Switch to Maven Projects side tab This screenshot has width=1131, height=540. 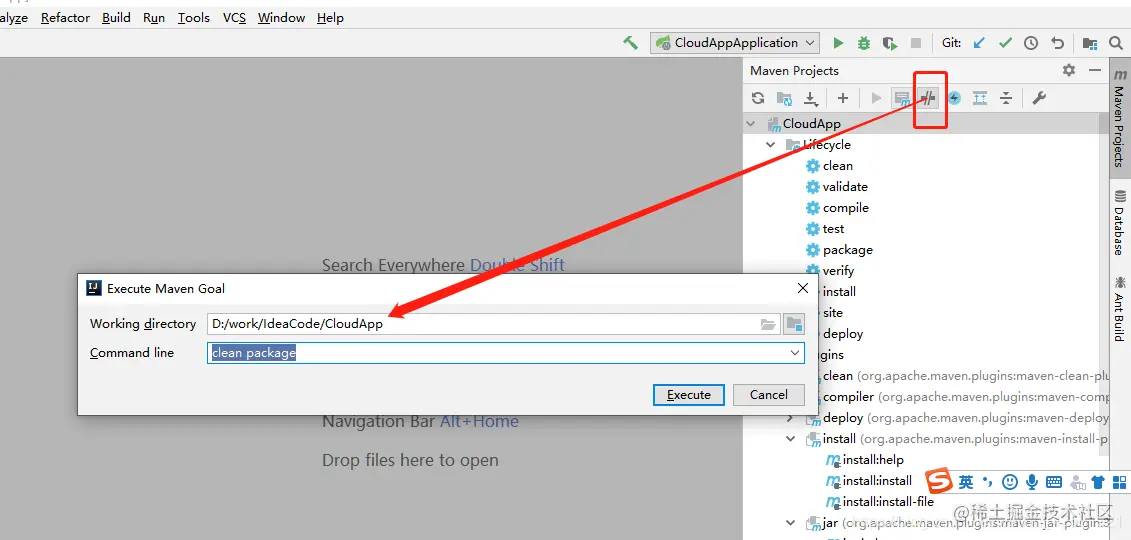pos(1119,119)
